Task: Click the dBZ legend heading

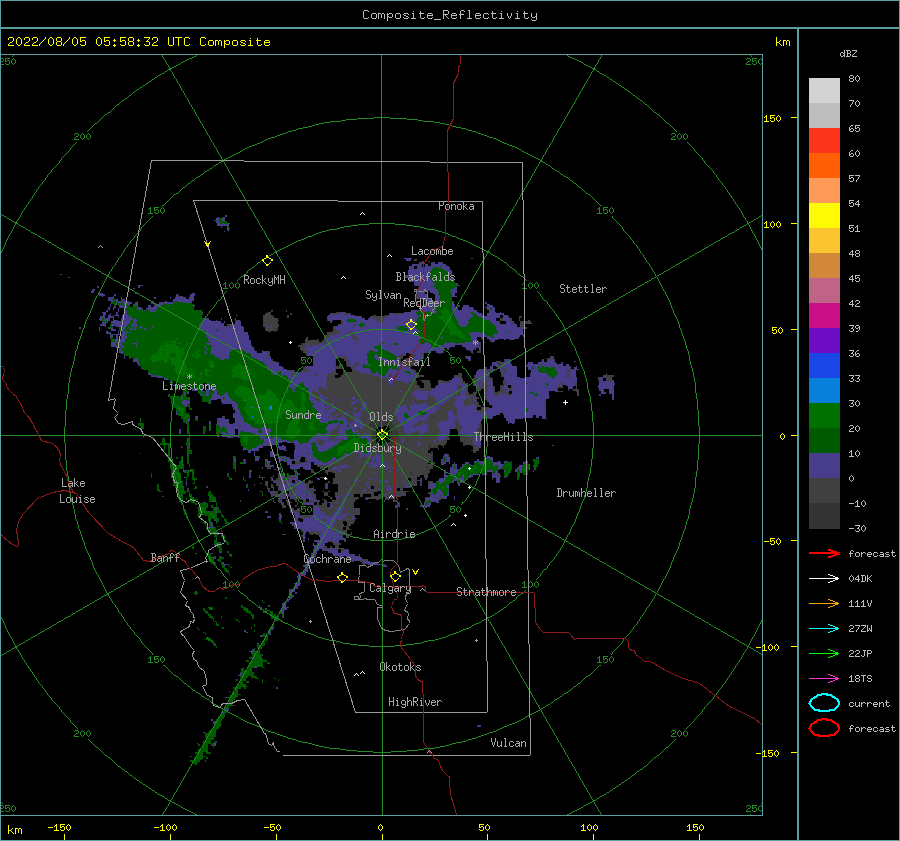Action: [x=848, y=53]
